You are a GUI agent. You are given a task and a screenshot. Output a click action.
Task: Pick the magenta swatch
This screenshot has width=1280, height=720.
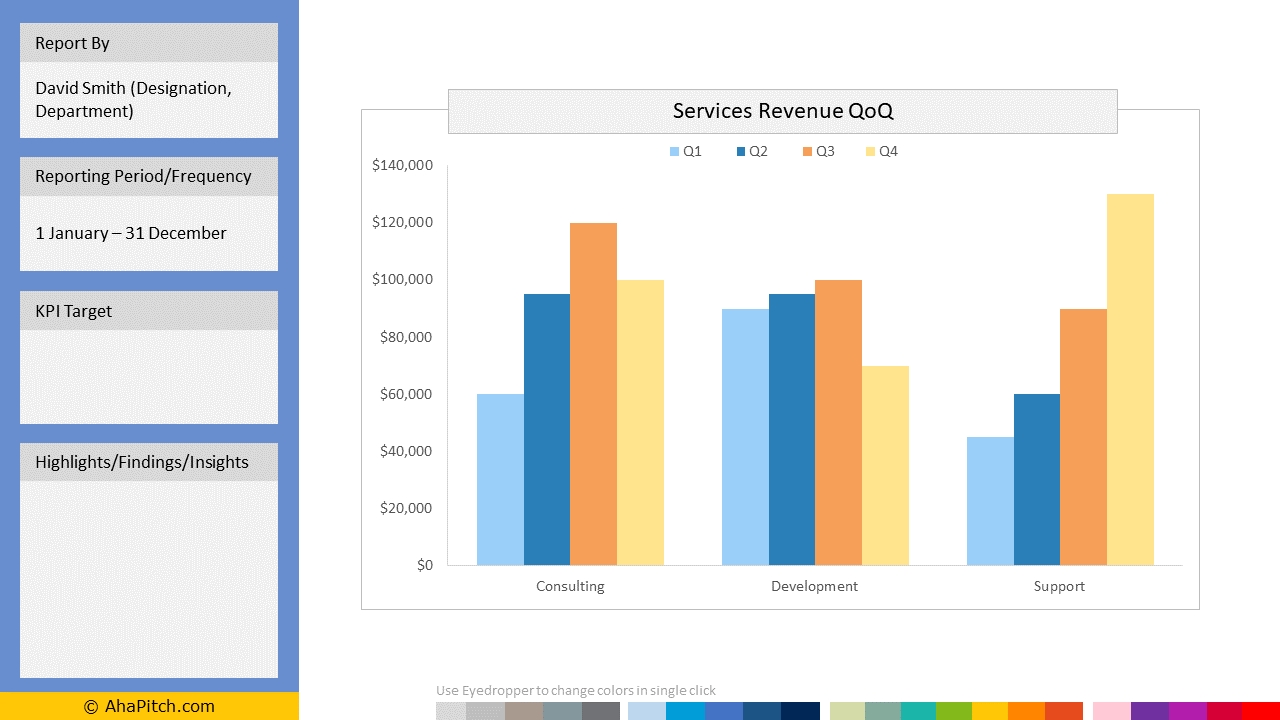point(1187,711)
